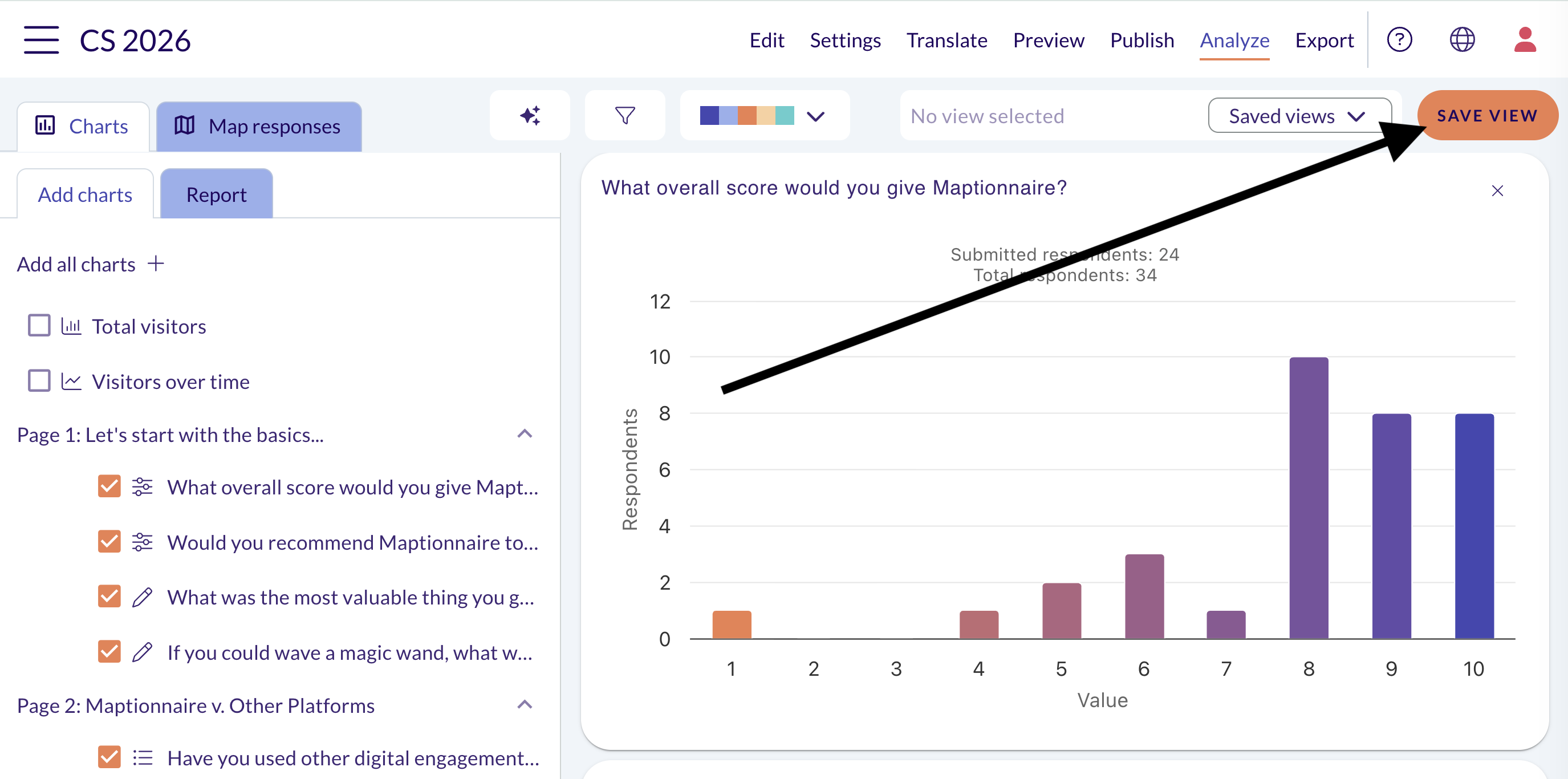Screen dimensions: 1568x779
Task: Switch to the Report tab
Action: coord(217,194)
